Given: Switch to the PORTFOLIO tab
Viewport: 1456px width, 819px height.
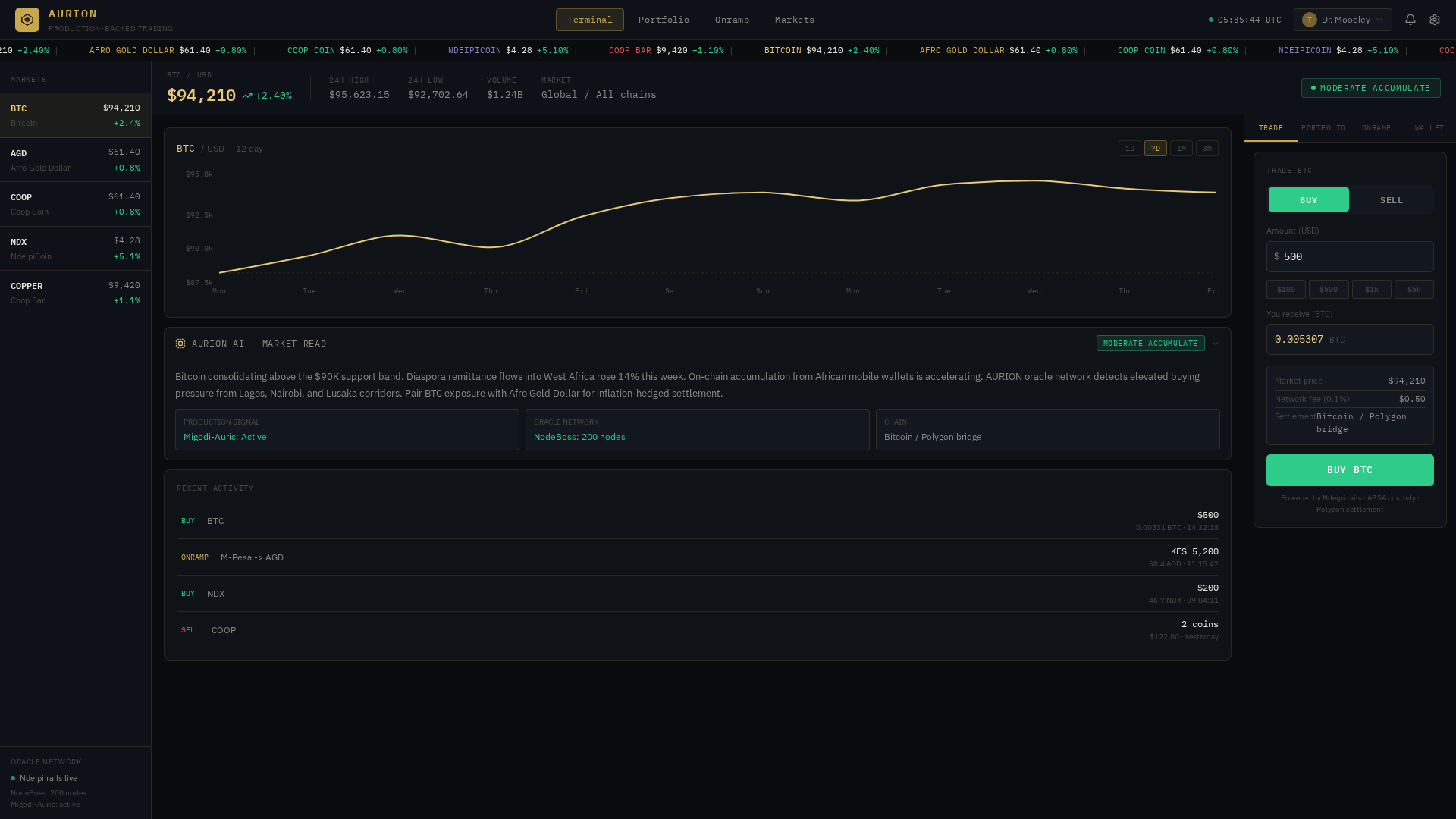Looking at the screenshot, I should [x=1323, y=127].
